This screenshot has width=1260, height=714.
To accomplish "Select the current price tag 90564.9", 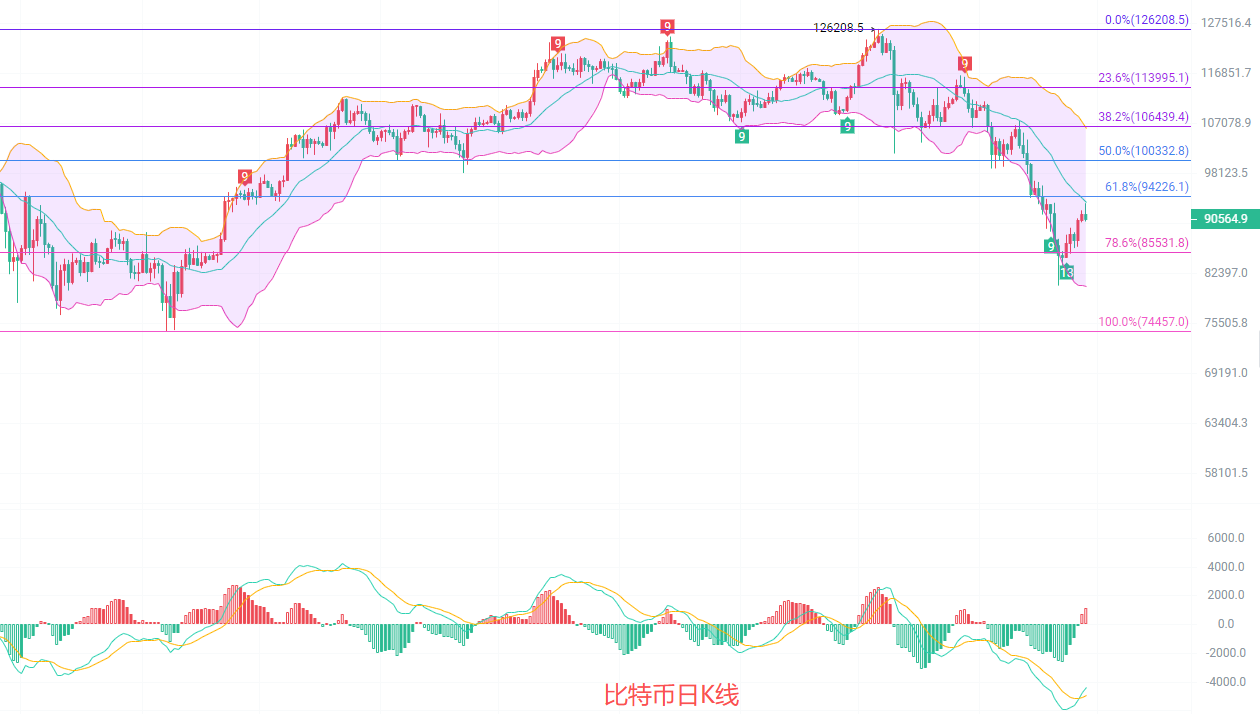I will [1225, 219].
